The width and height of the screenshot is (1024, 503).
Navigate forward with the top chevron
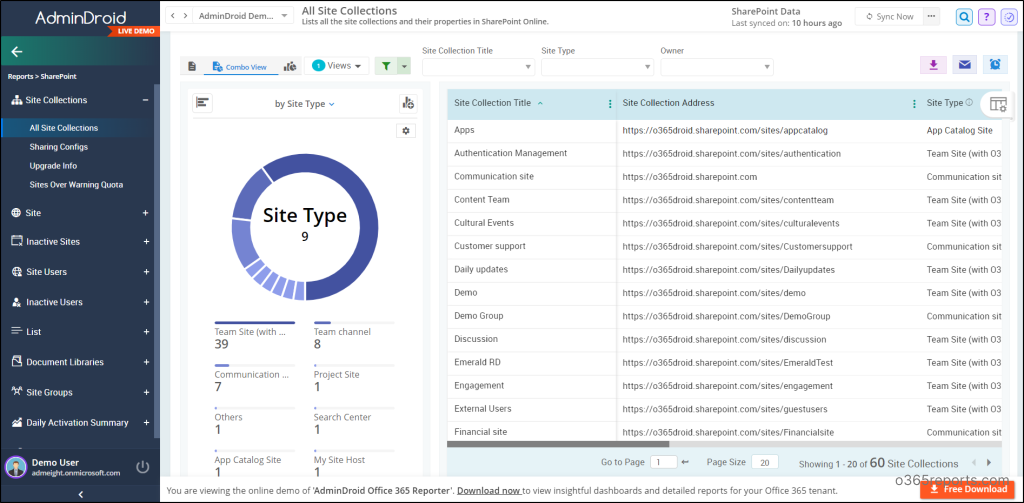(x=185, y=16)
